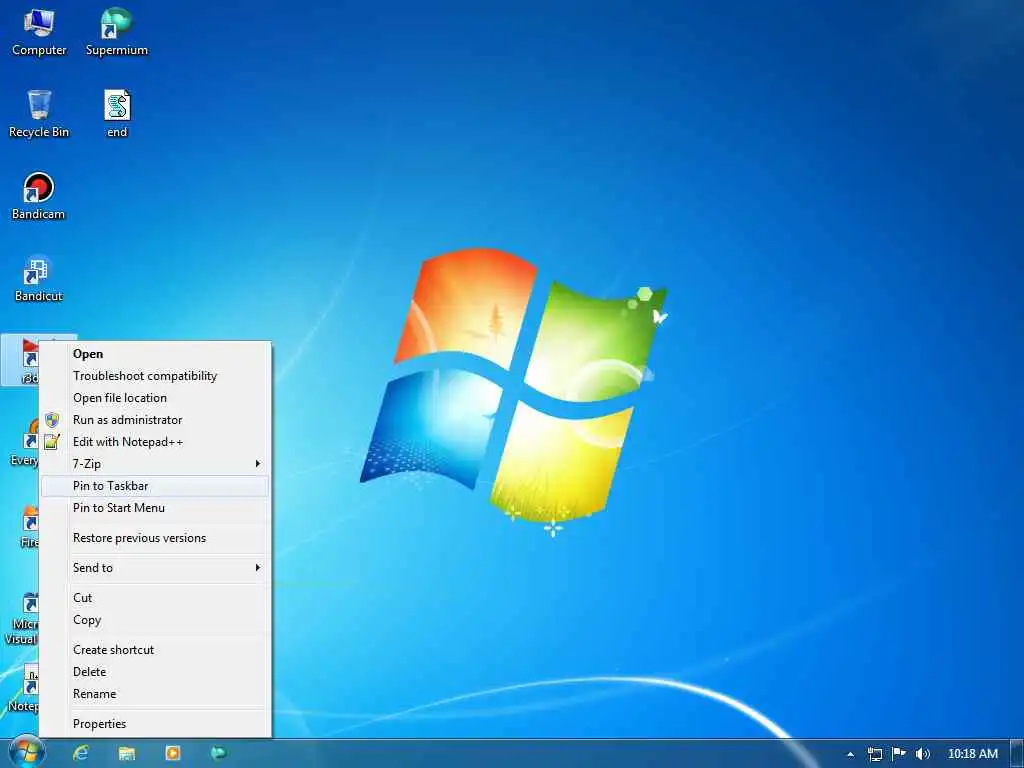Select the Recycle Bin icon

point(39,114)
